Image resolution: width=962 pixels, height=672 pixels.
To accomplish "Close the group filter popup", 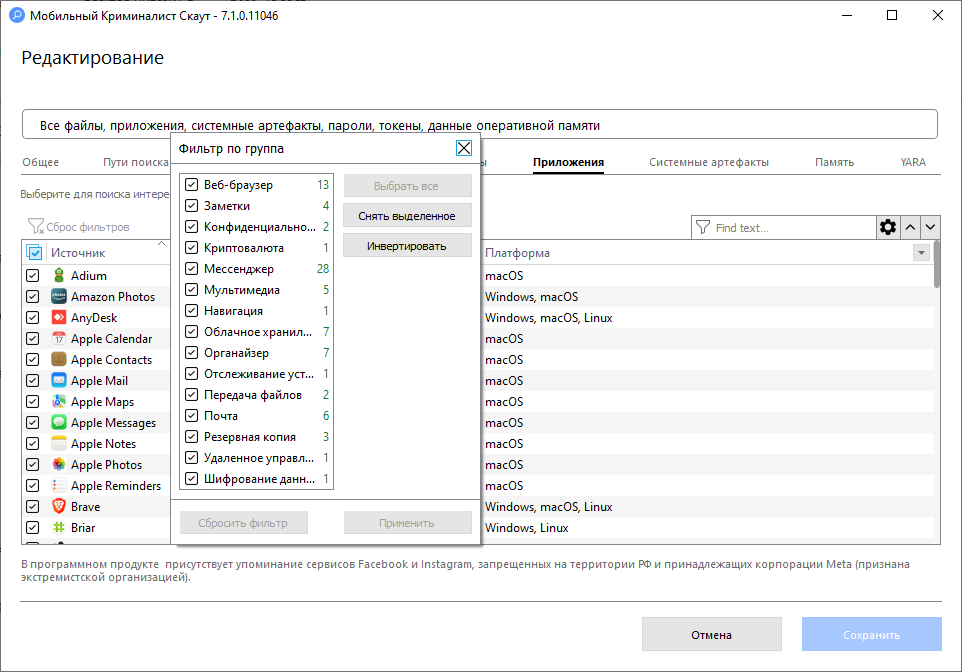I will point(463,148).
